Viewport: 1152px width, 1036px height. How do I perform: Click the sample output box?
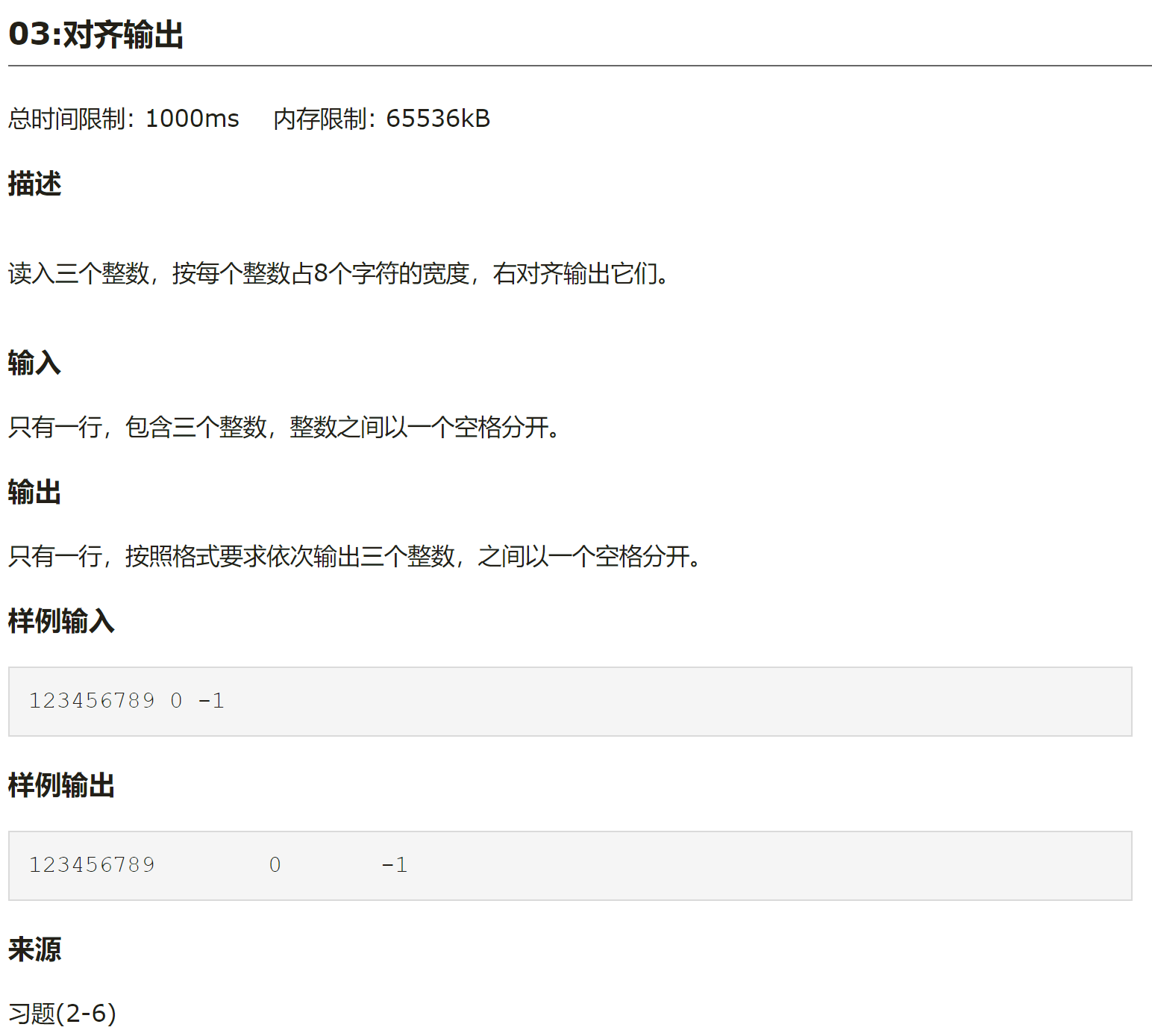[x=575, y=865]
